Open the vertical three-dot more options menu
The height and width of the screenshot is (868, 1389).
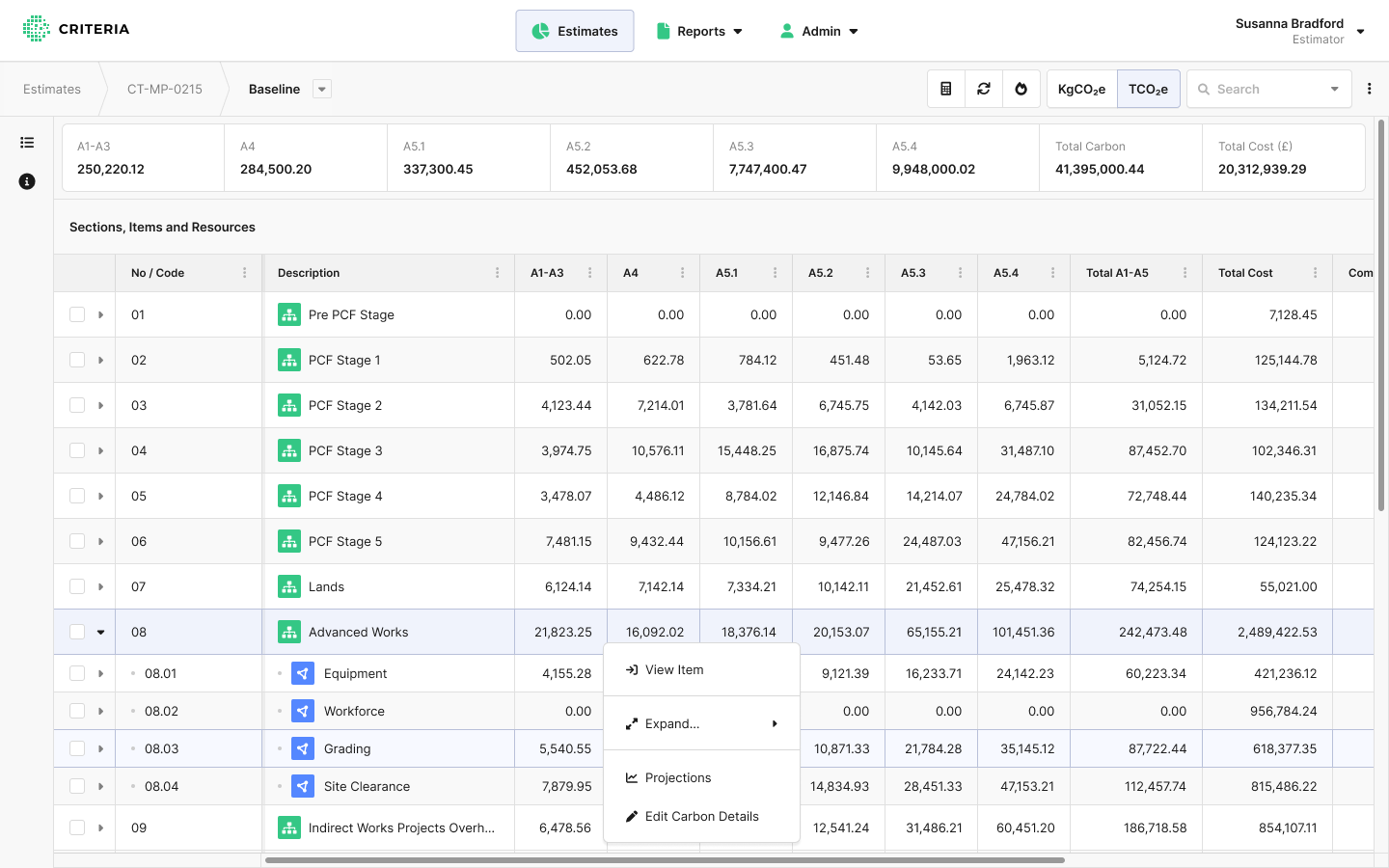[x=1369, y=89]
